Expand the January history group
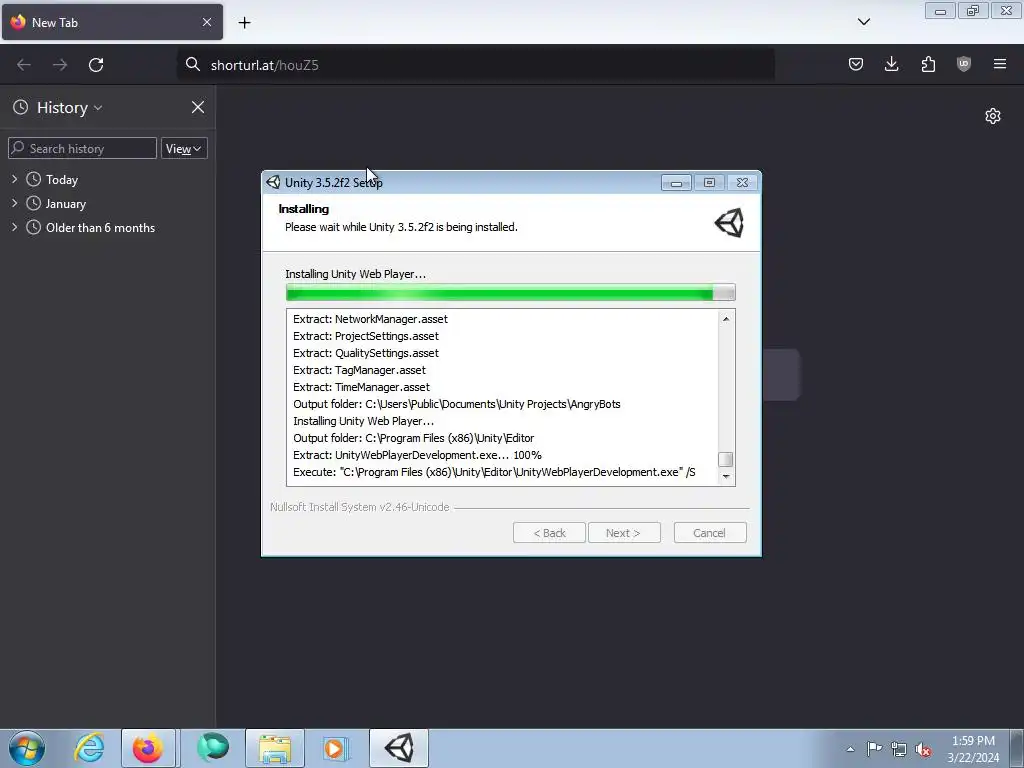Screen dimensions: 1024x768 [x=14, y=203]
